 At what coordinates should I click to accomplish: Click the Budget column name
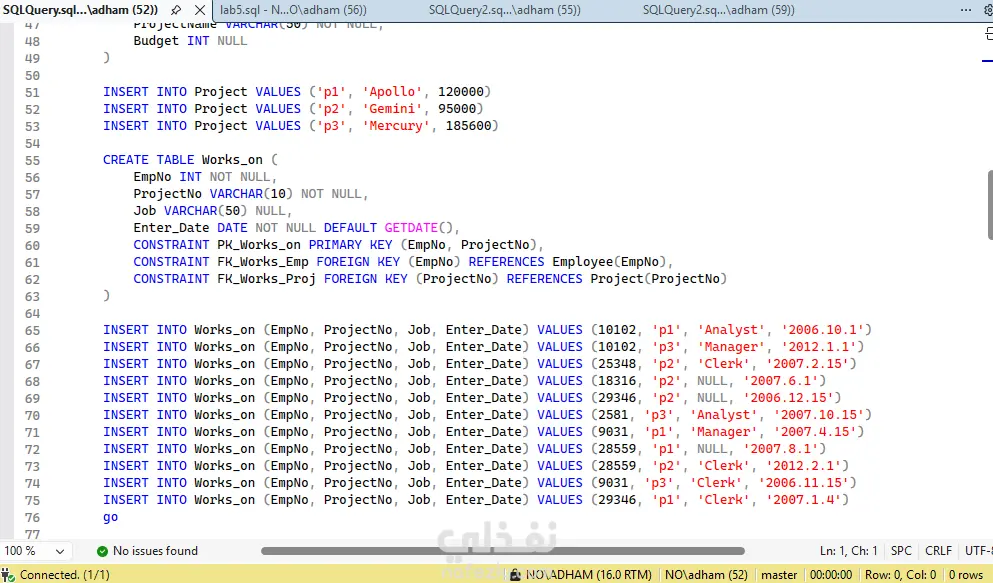pyautogui.click(x=156, y=41)
